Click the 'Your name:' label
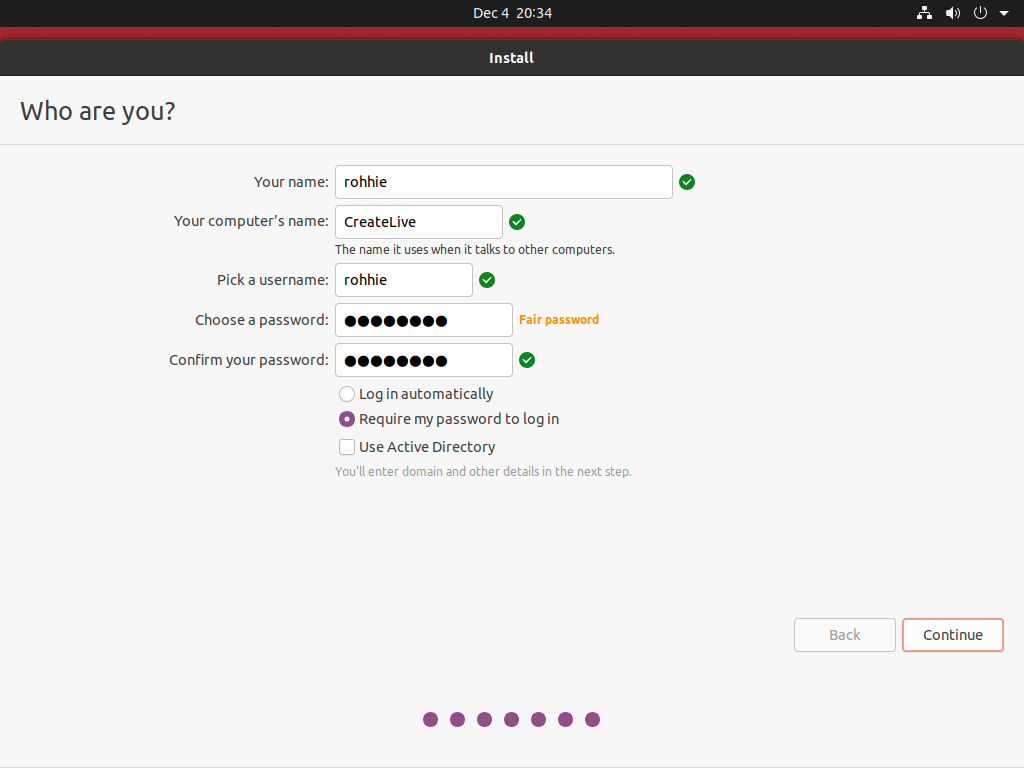 291,182
